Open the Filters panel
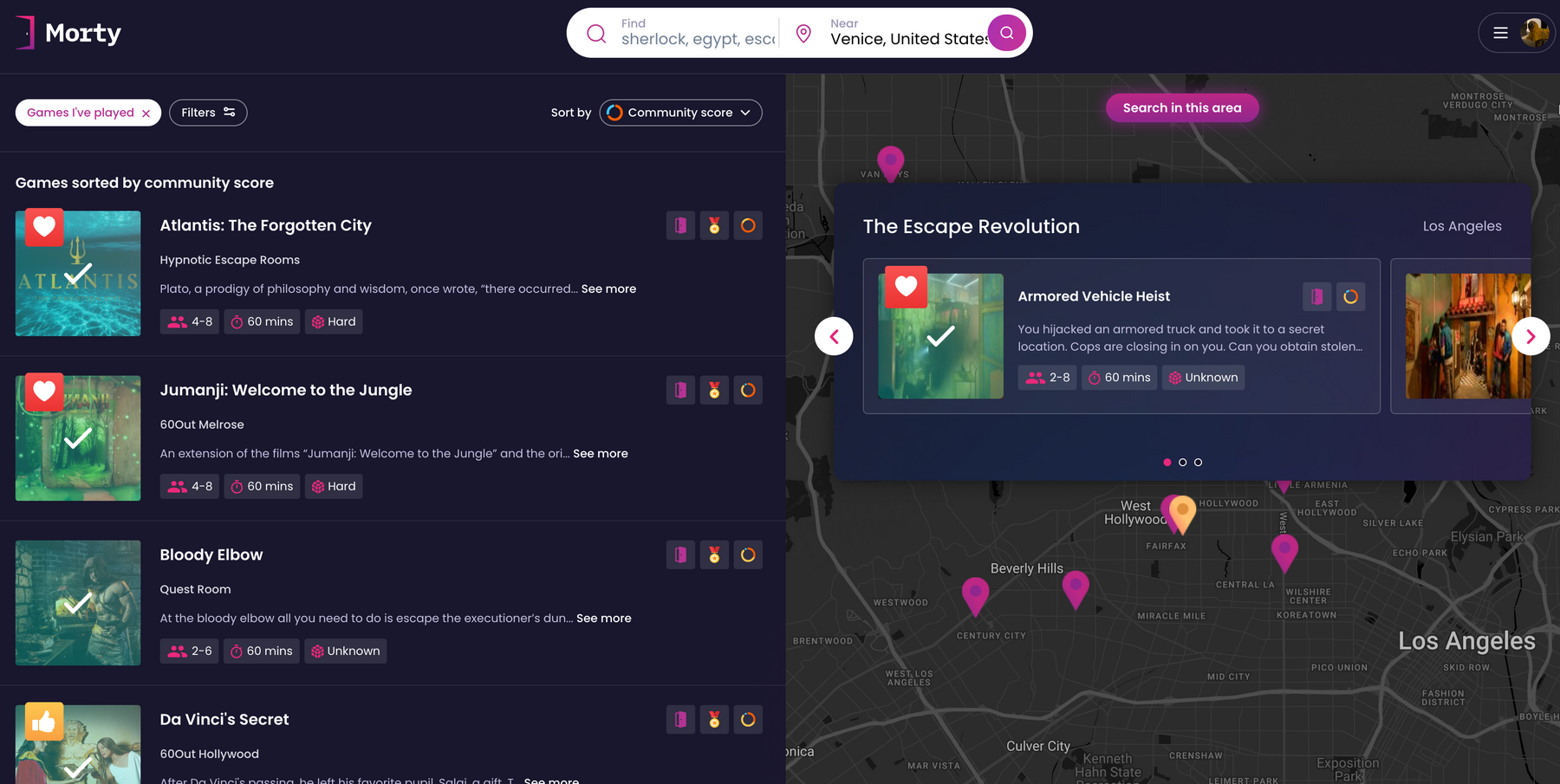Screen dimensions: 1560x784 point(208,113)
